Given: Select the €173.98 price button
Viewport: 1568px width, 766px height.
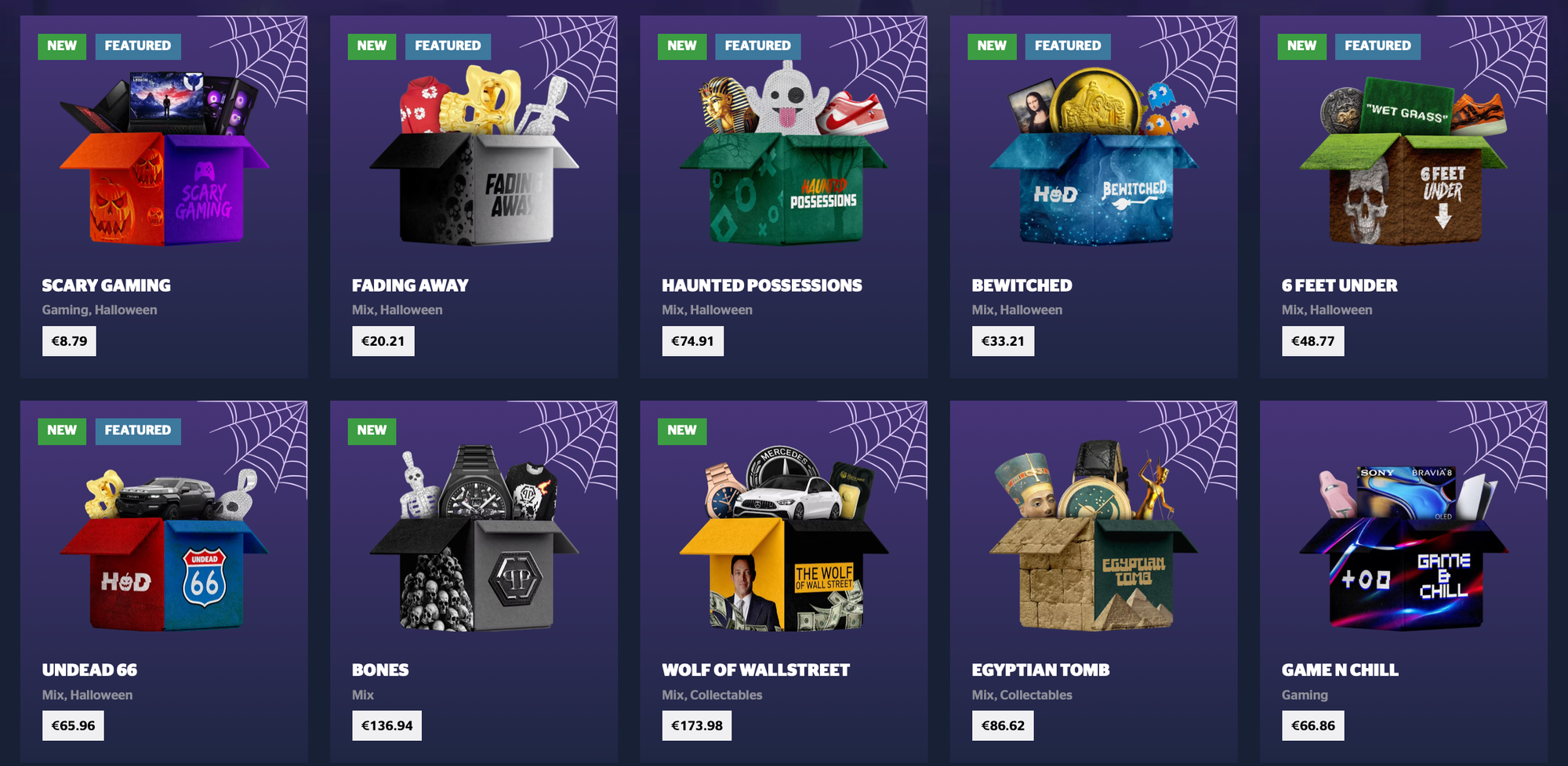Looking at the screenshot, I should click(x=697, y=725).
